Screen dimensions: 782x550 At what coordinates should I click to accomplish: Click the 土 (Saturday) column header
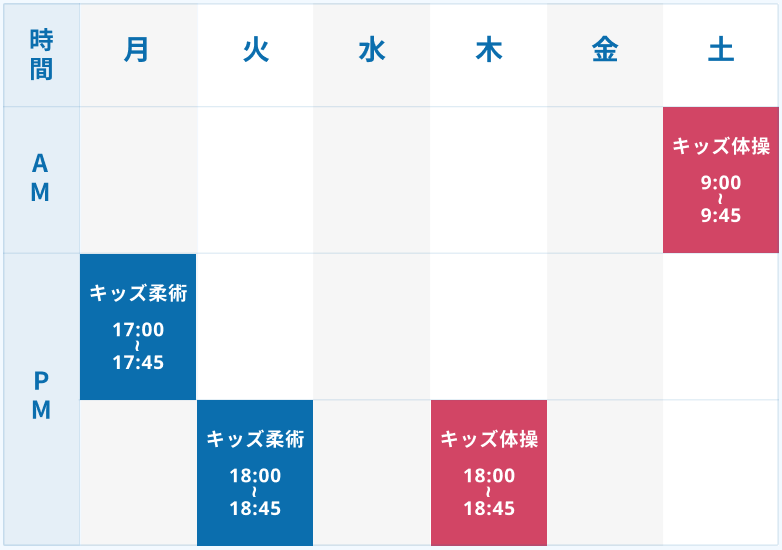[720, 54]
